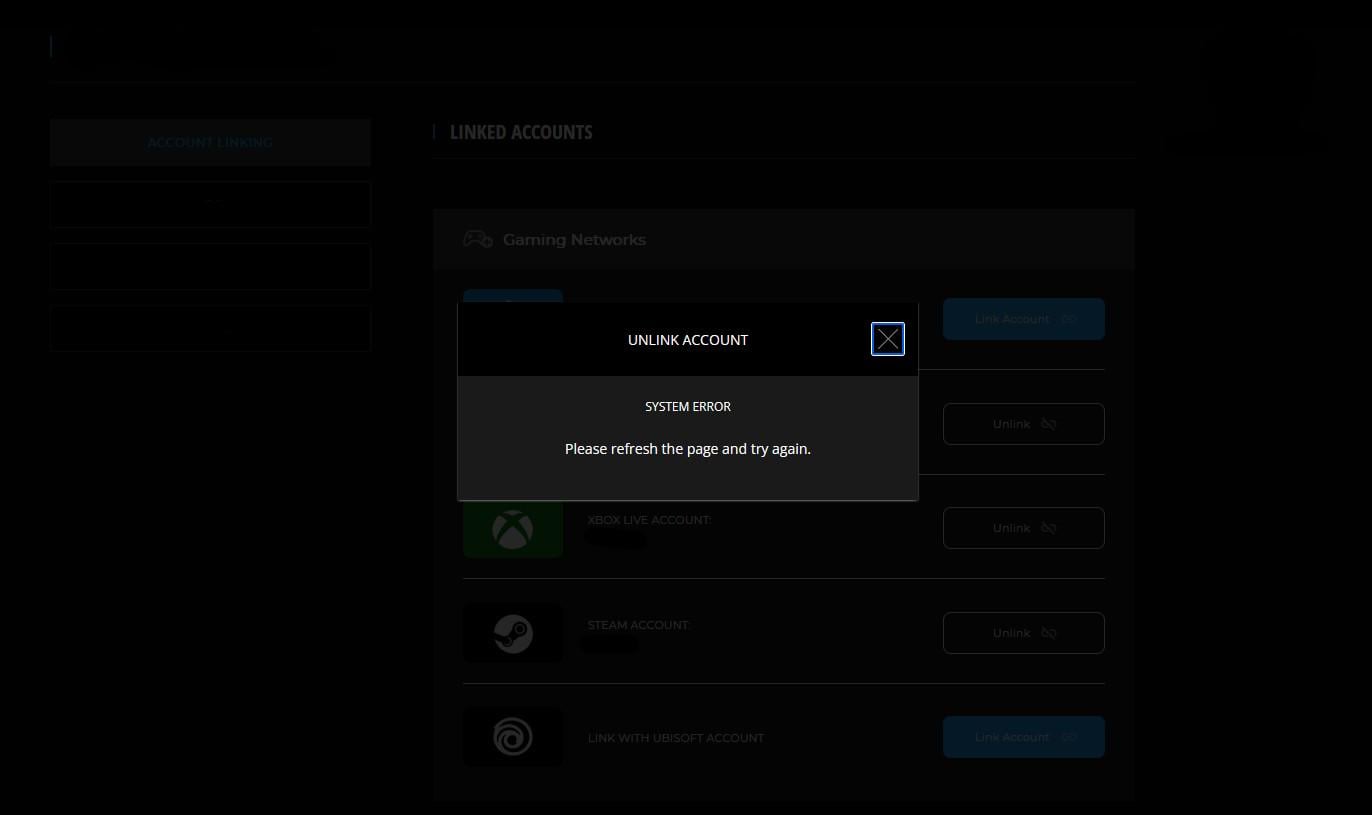1372x815 pixels.
Task: Close the Unlink Account error dialog
Action: (888, 339)
